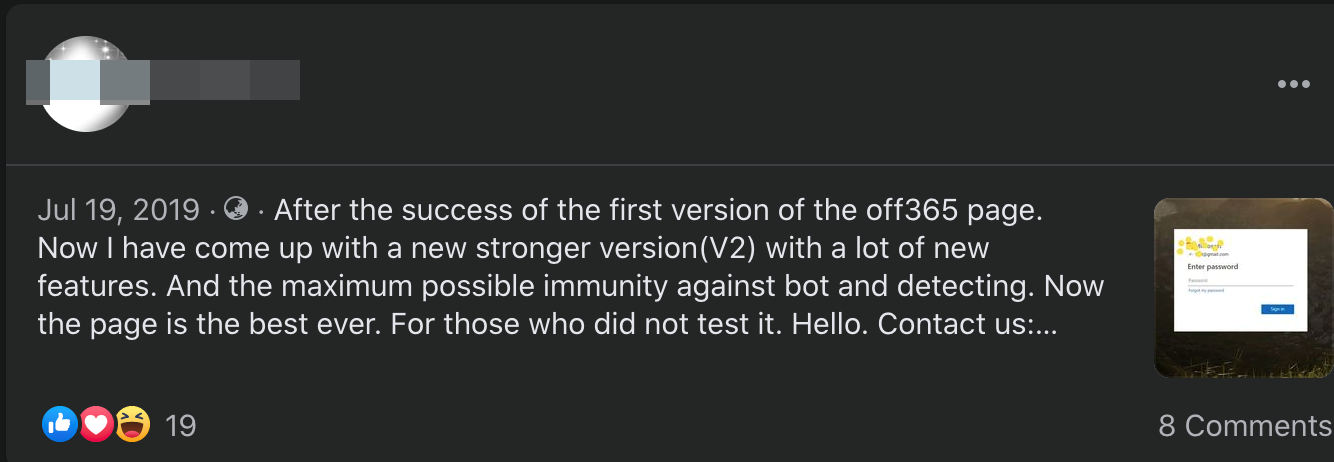
Task: Open the three-dot post options menu
Action: coord(1293,85)
